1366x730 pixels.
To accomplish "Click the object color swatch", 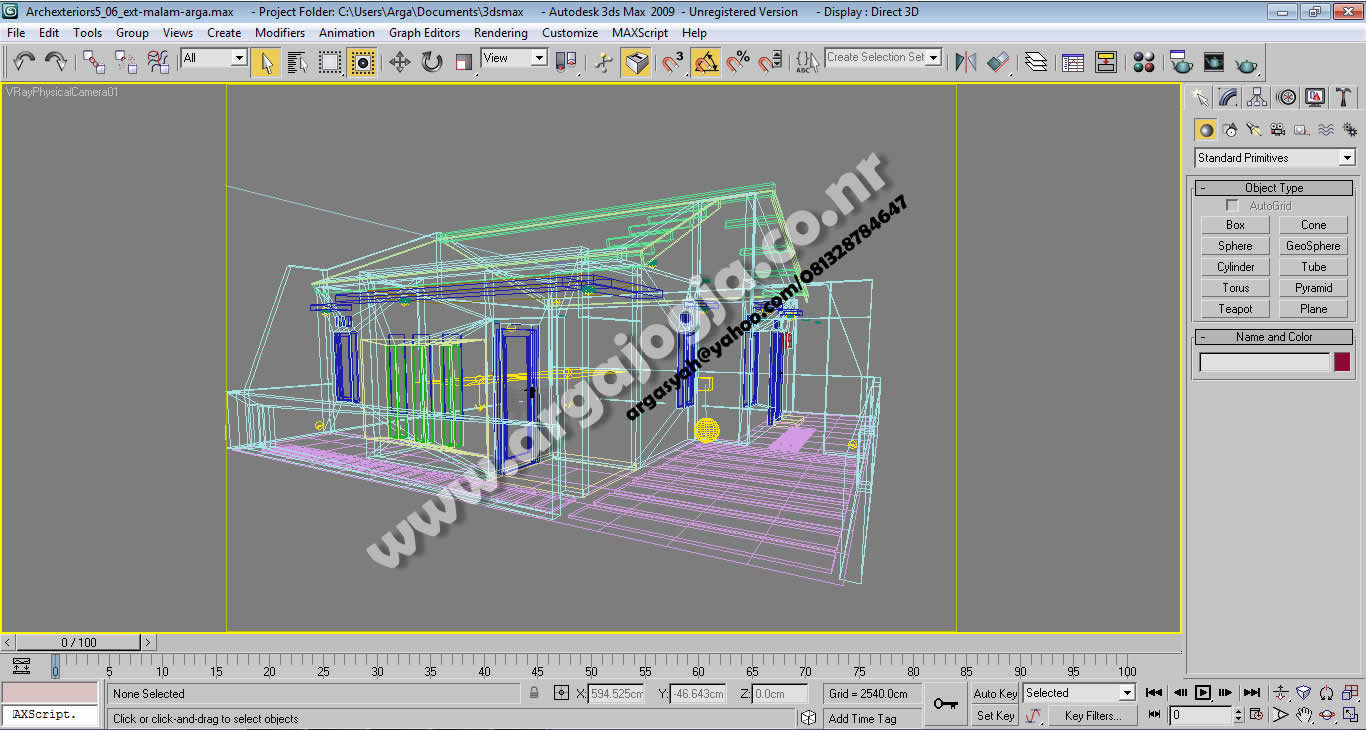I will (1342, 362).
